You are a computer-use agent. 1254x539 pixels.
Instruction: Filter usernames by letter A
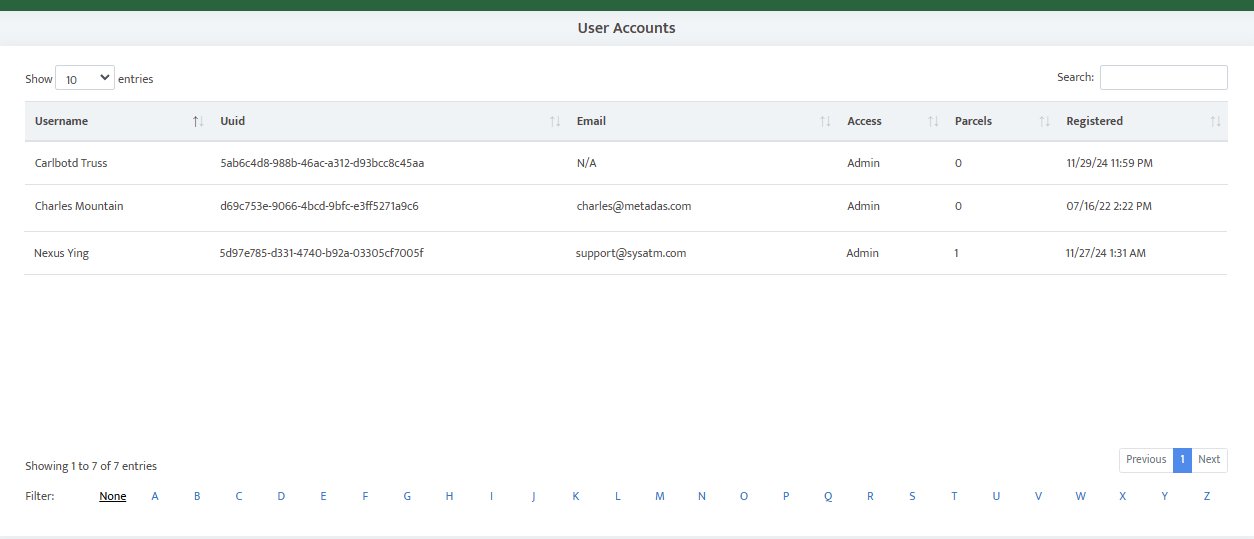click(155, 496)
